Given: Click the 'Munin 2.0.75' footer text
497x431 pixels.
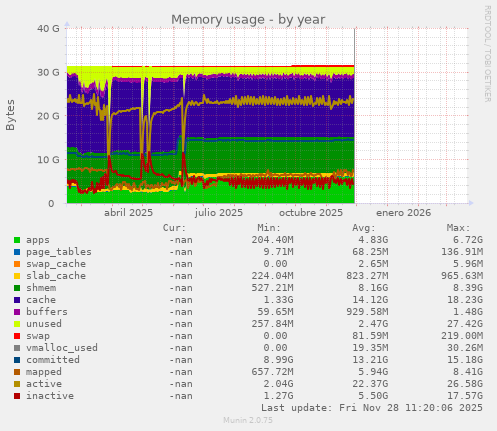Looking at the screenshot, I should pos(248,420).
